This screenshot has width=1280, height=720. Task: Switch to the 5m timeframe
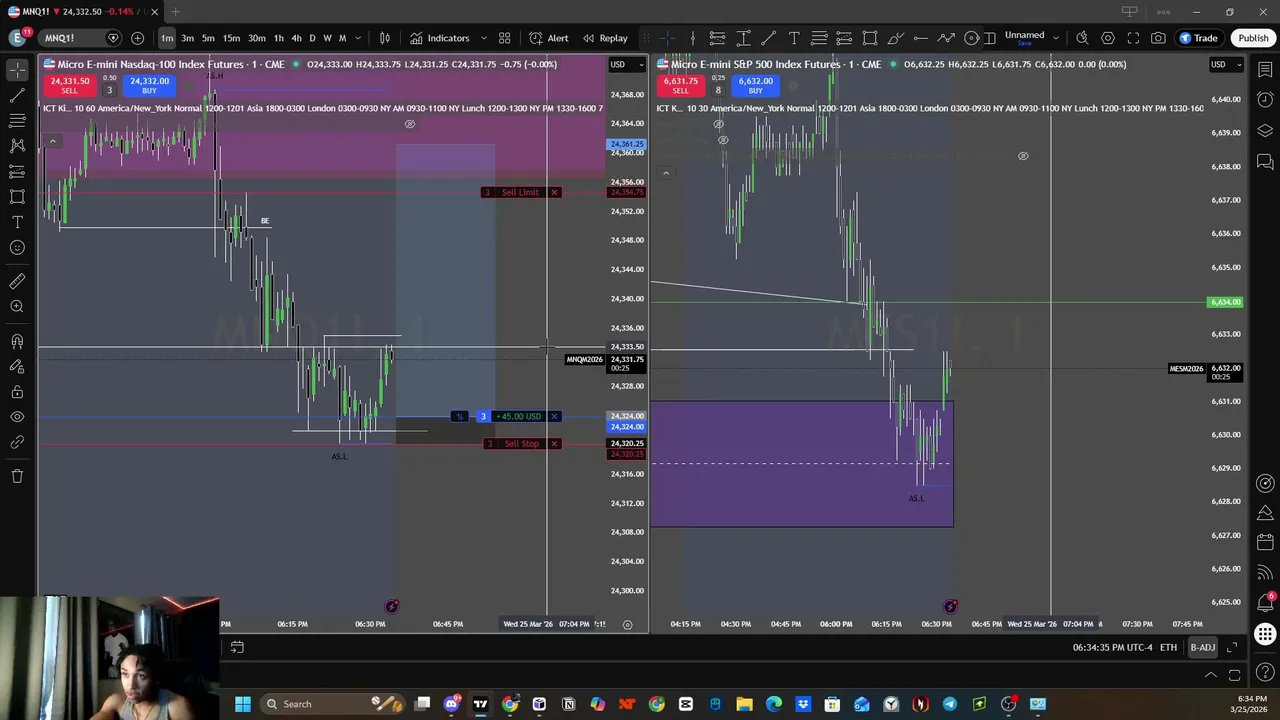[x=208, y=38]
